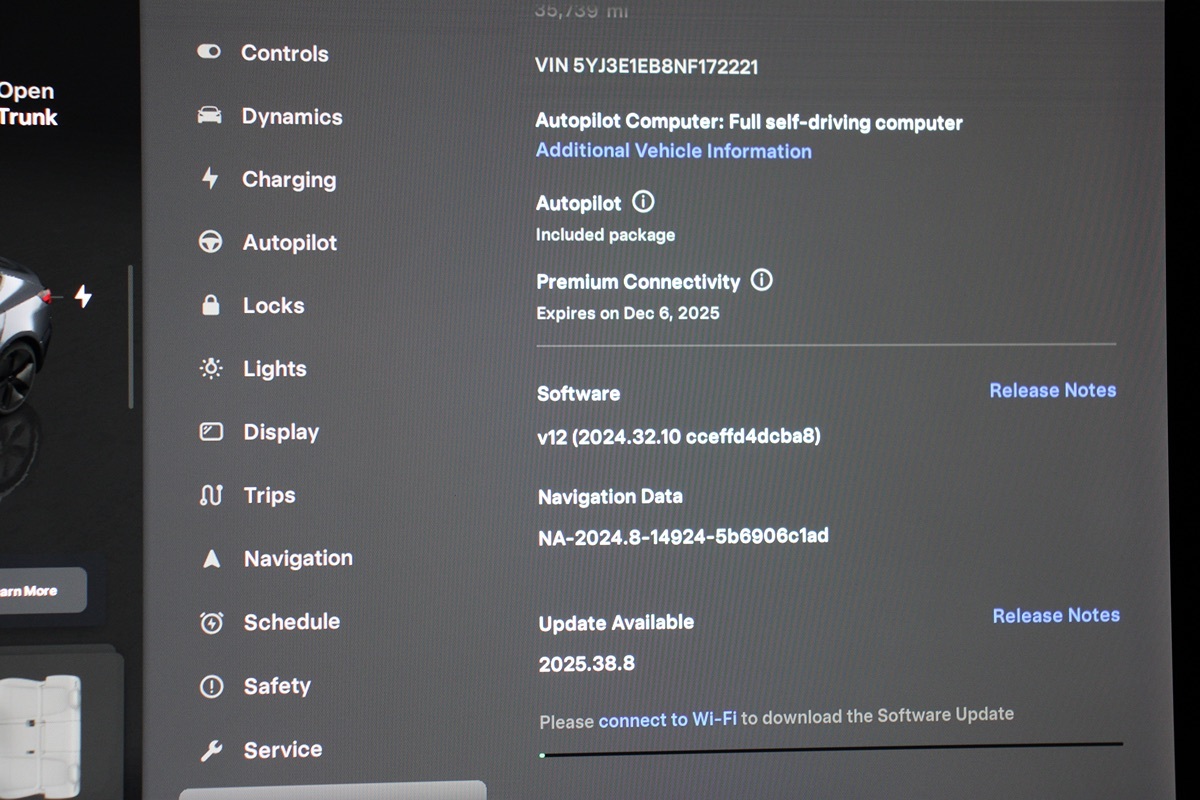The height and width of the screenshot is (800, 1200).
Task: Tap connect to Wi-Fi link
Action: click(x=667, y=719)
